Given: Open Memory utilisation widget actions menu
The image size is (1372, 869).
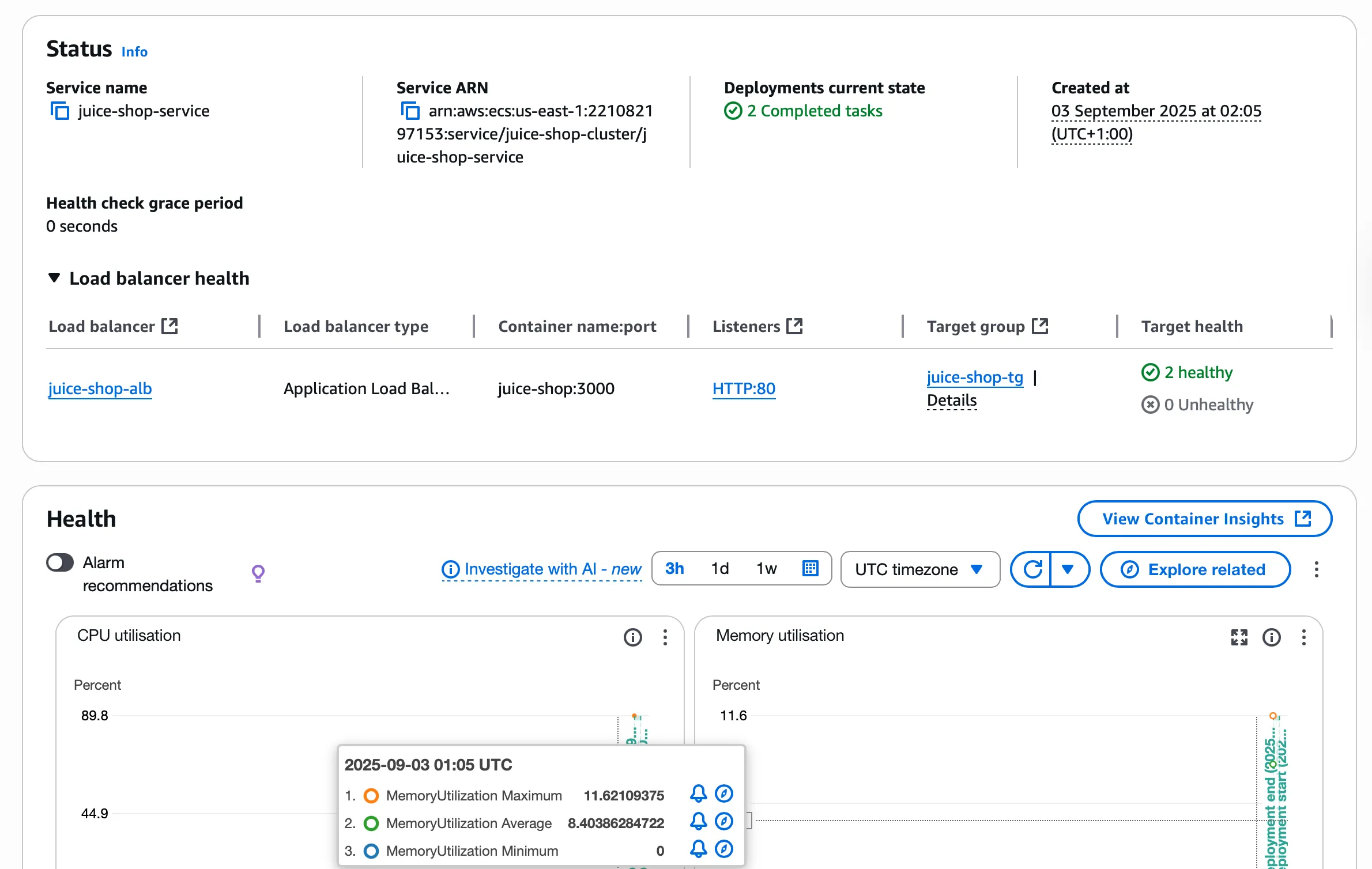Looking at the screenshot, I should pos(1304,637).
